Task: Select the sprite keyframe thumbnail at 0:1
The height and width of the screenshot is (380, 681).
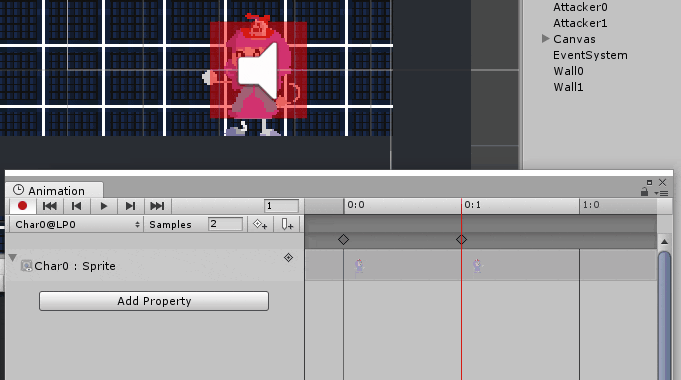Action: pyautogui.click(x=477, y=265)
